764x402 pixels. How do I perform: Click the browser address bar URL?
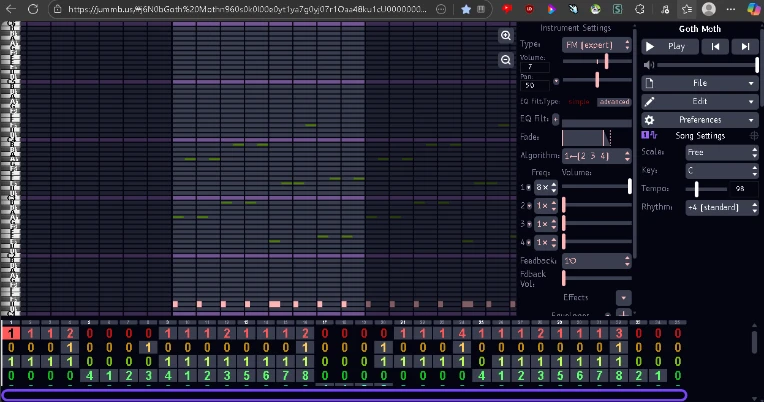tap(246, 9)
